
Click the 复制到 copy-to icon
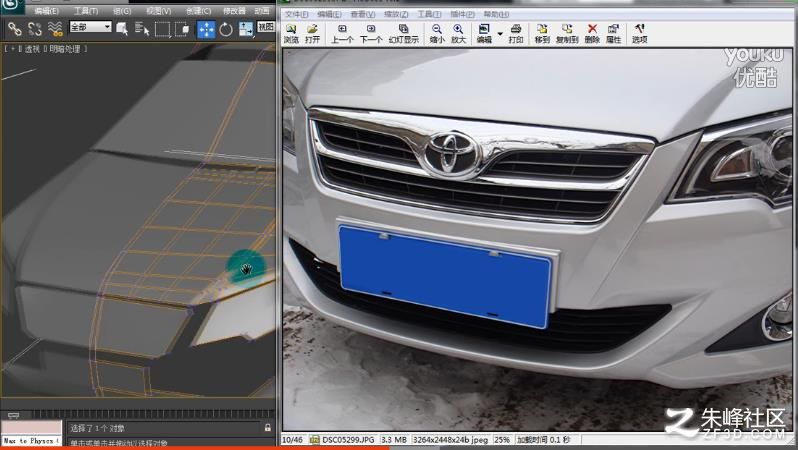coord(567,34)
